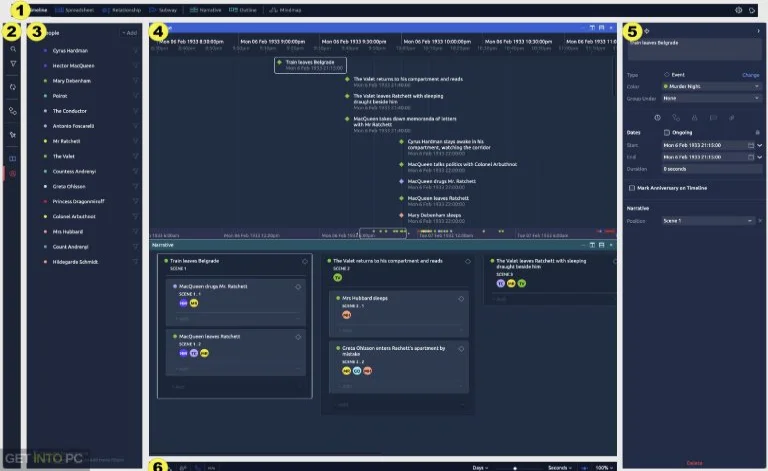Expand Start date options chevron

click(759, 145)
